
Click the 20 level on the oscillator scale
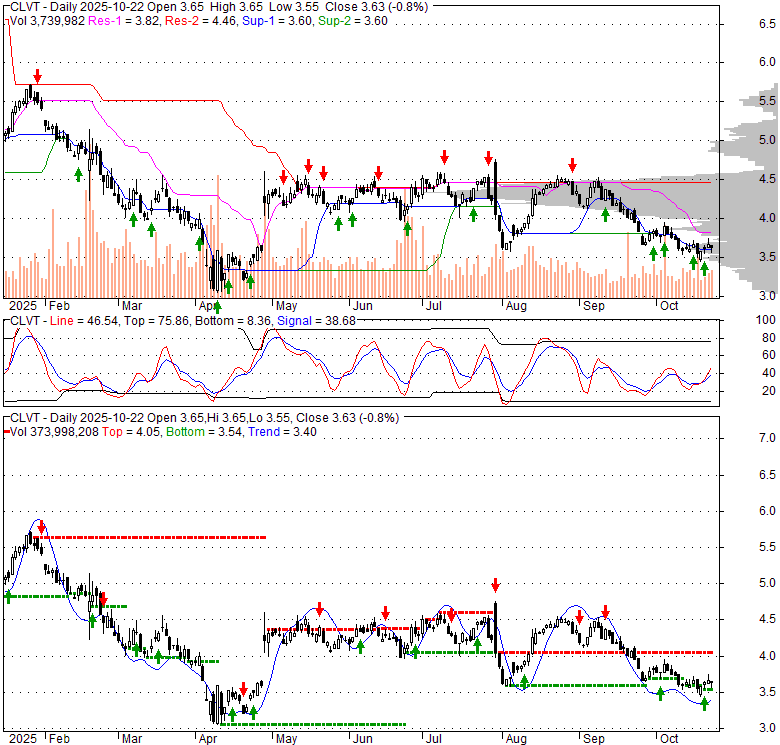click(769, 391)
